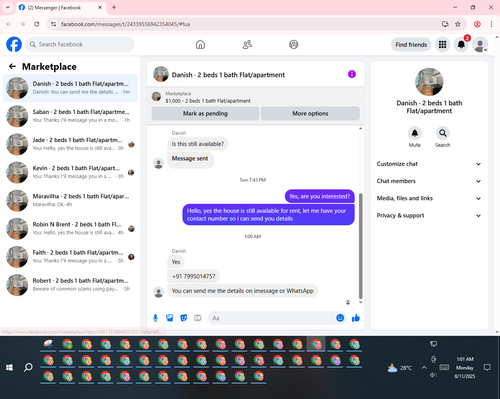Open the Friends icon in top navigation
Screen dimensions: 500x399
tap(247, 44)
